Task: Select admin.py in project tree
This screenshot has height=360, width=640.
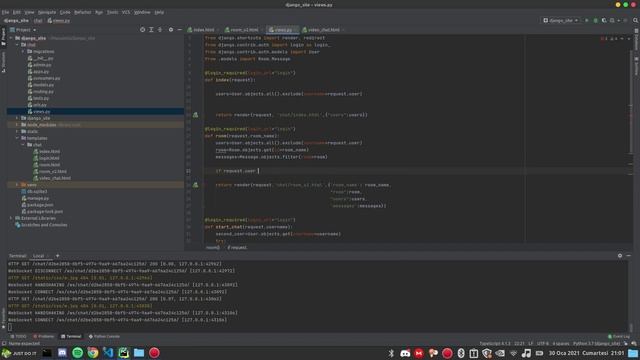Action: 40,65
